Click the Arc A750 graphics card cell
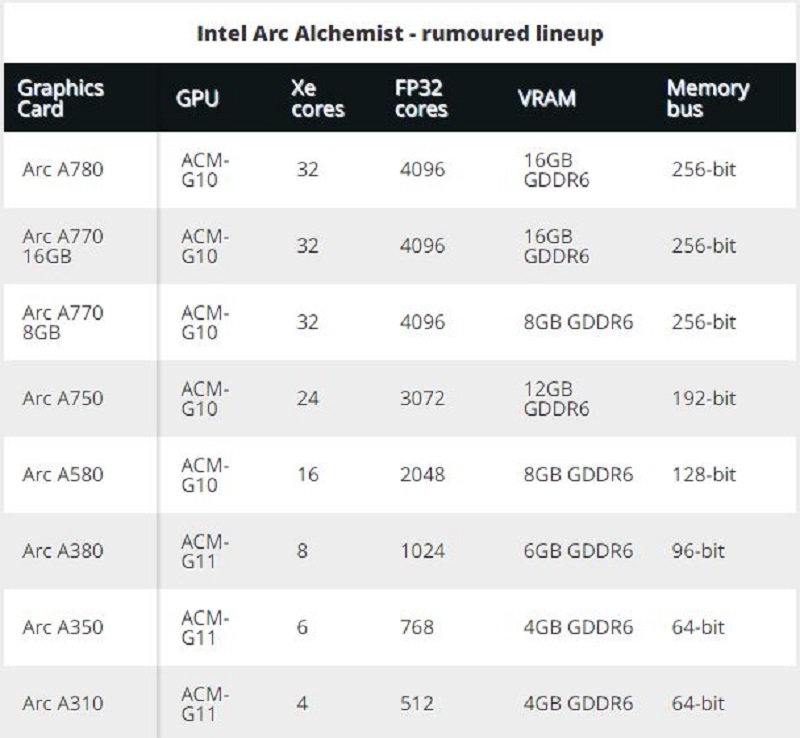This screenshot has height=738, width=800. (62, 398)
